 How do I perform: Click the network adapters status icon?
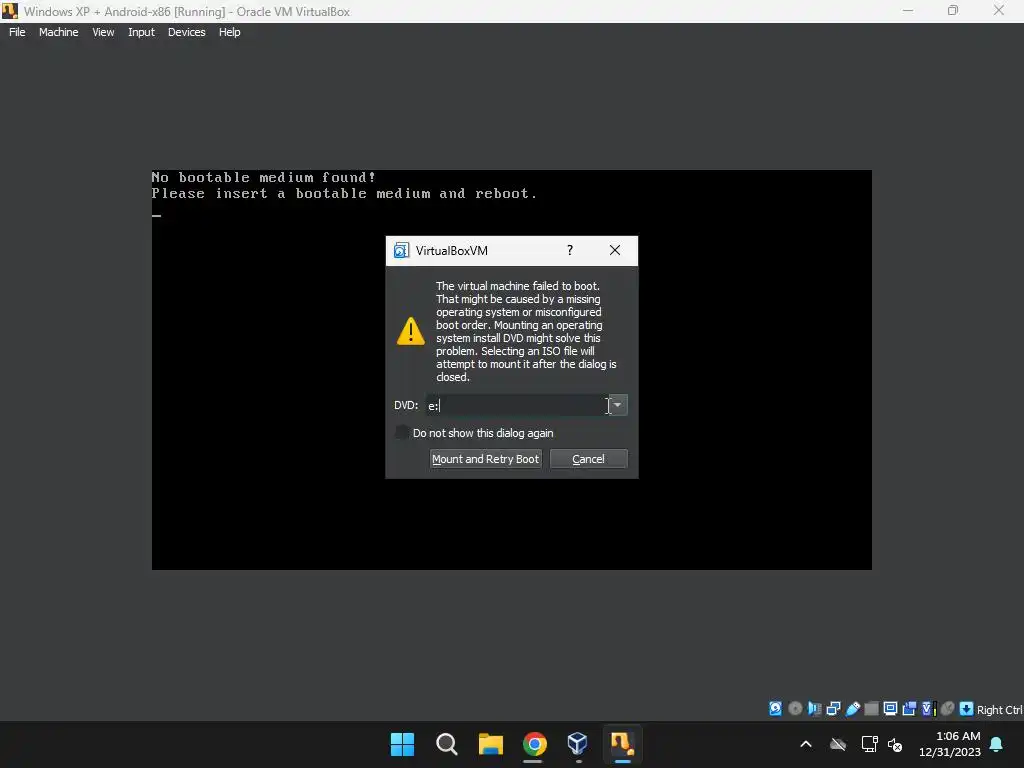pos(833,709)
